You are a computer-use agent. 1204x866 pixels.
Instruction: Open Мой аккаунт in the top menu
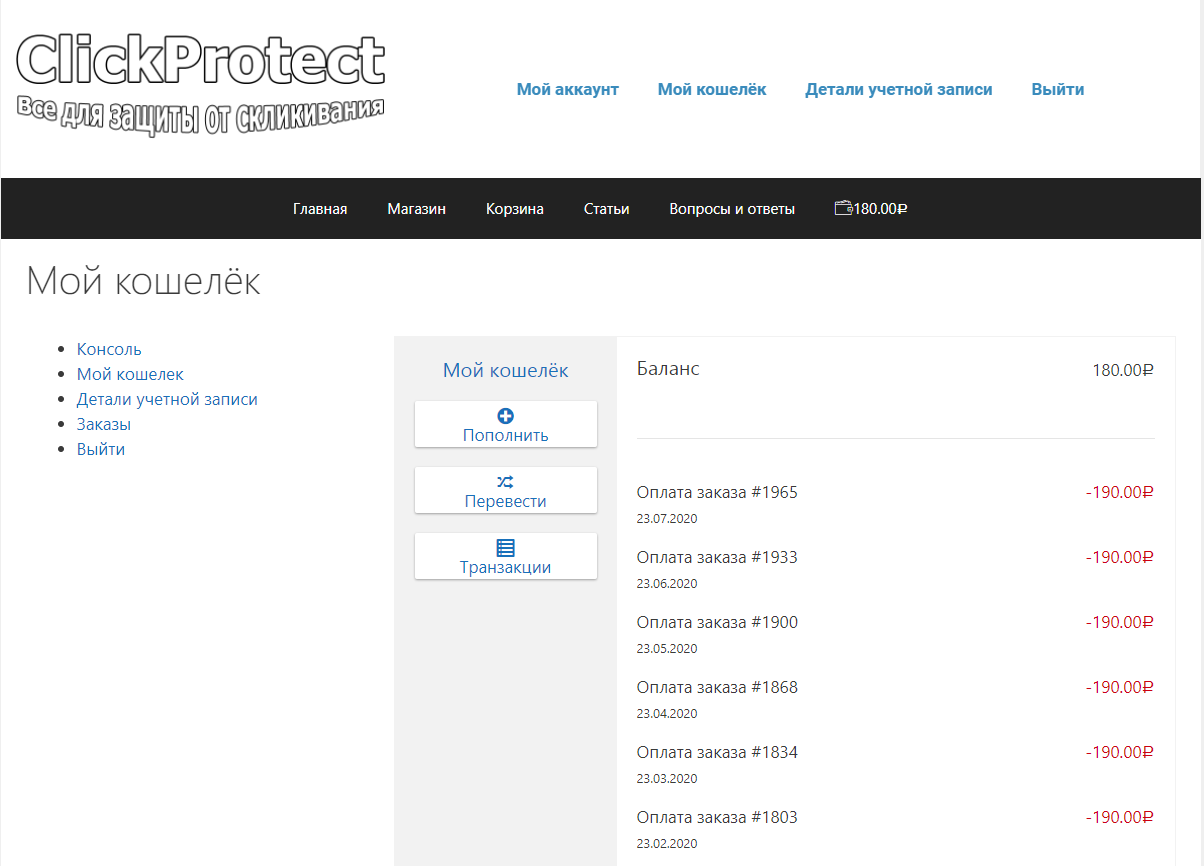pyautogui.click(x=568, y=89)
